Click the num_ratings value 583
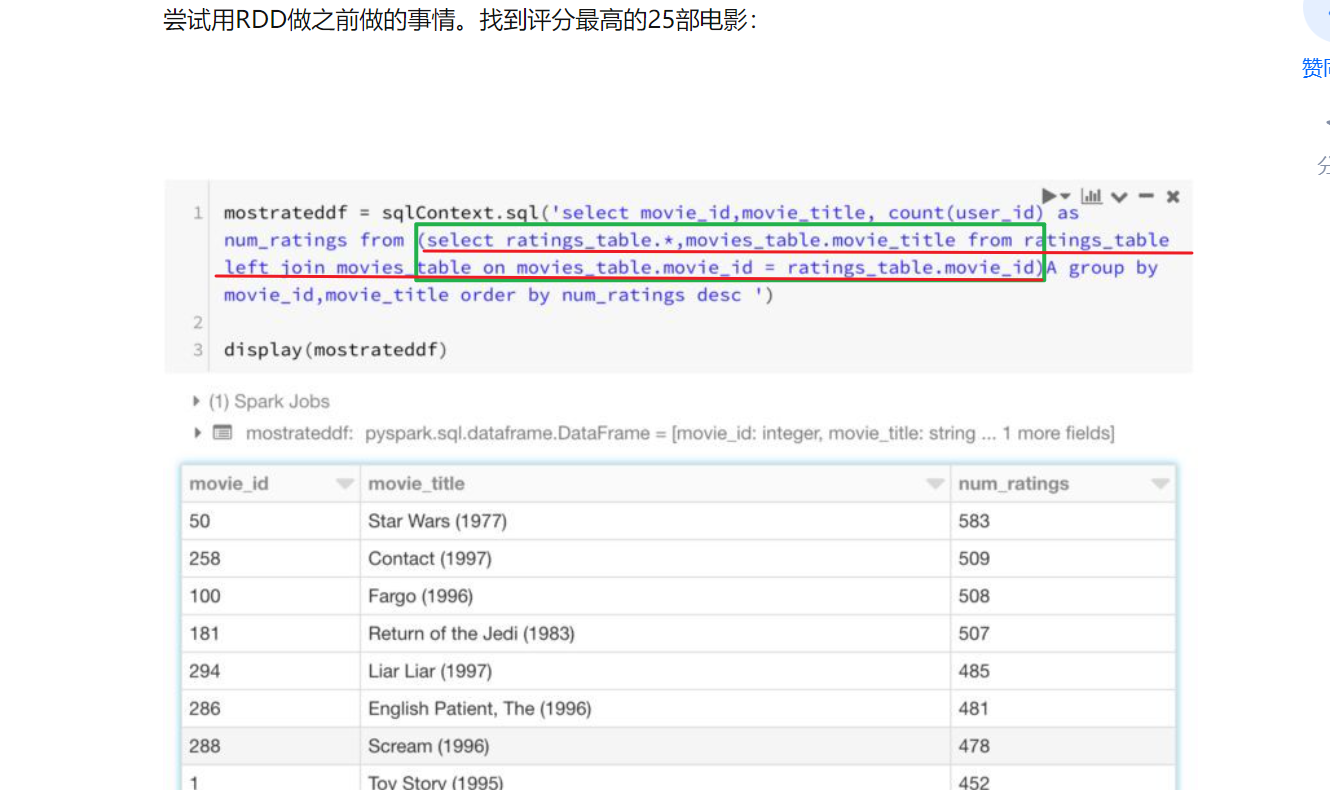The width and height of the screenshot is (1330, 790). [973, 521]
